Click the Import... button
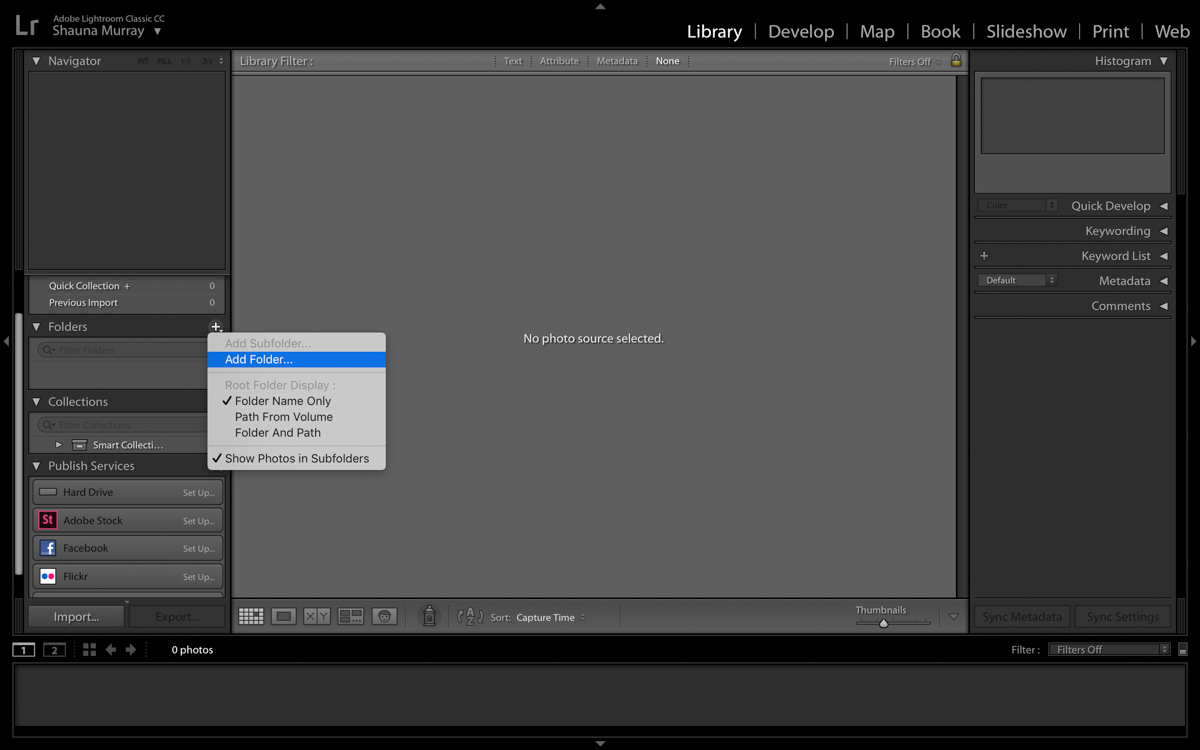The height and width of the screenshot is (750, 1200). [76, 617]
